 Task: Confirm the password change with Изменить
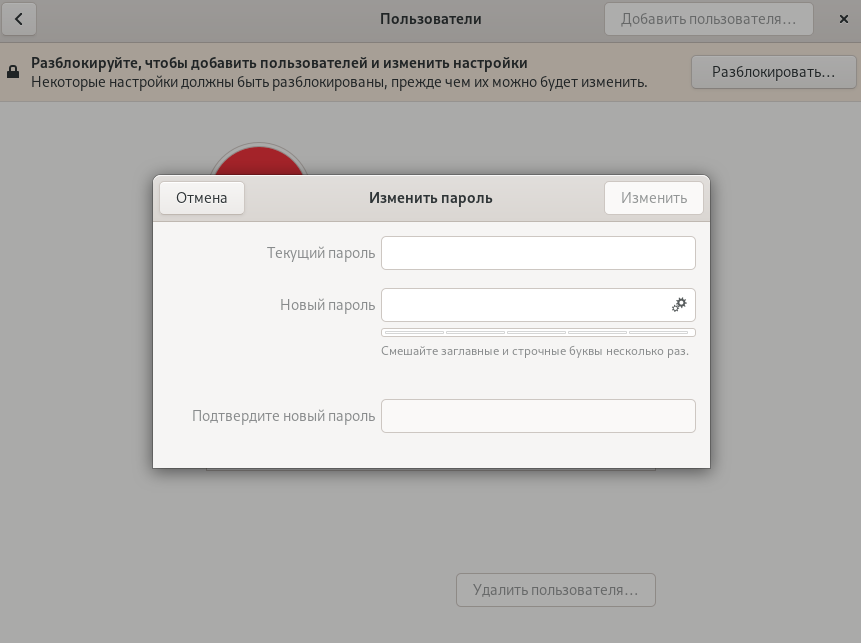(x=654, y=198)
